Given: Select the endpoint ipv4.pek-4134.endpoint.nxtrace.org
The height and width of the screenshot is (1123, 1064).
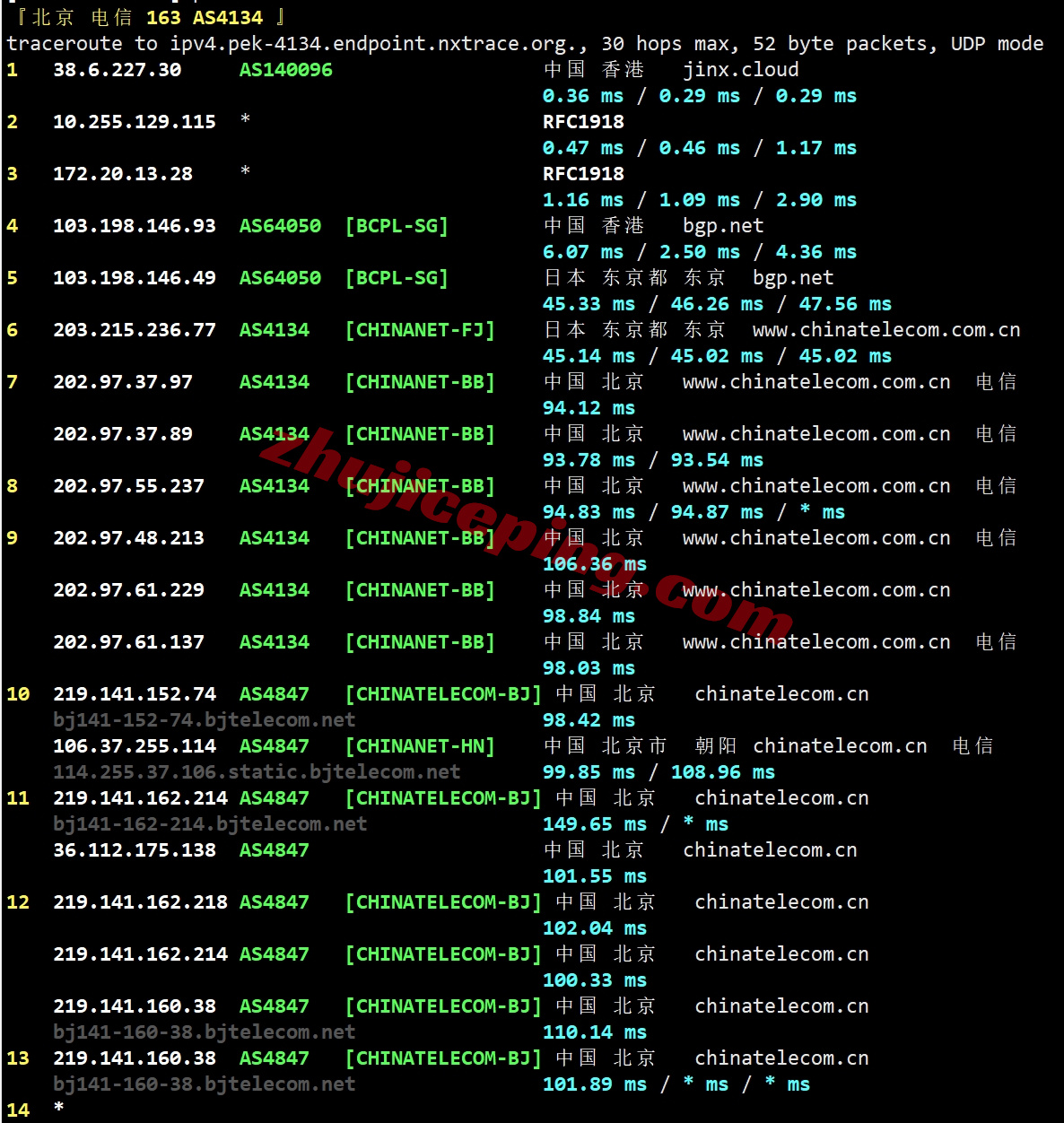Looking at the screenshot, I should pyautogui.click(x=374, y=44).
